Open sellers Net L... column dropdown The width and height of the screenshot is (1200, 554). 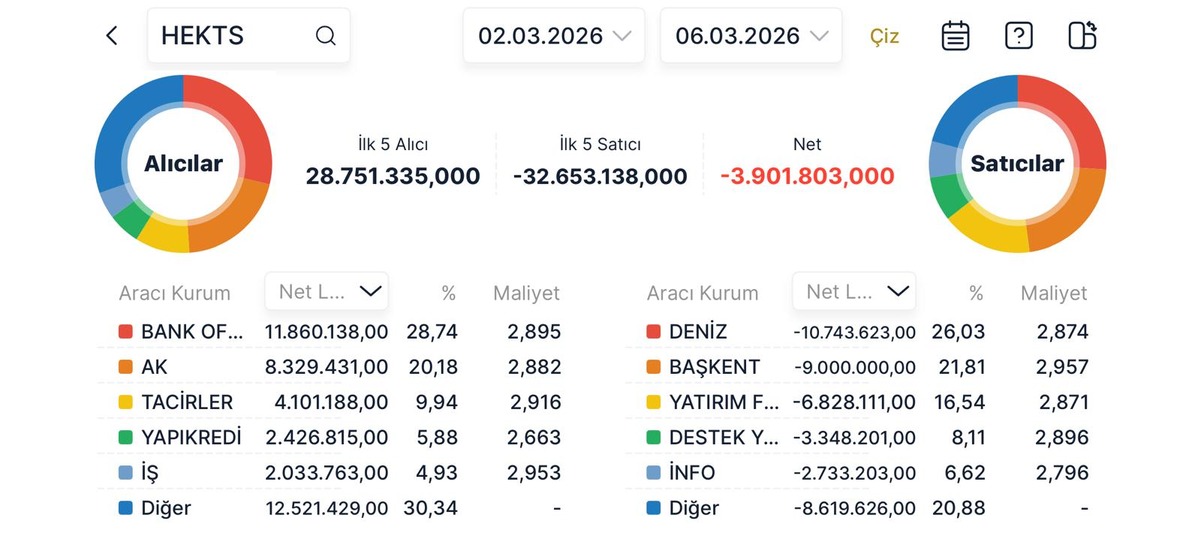pos(854,291)
